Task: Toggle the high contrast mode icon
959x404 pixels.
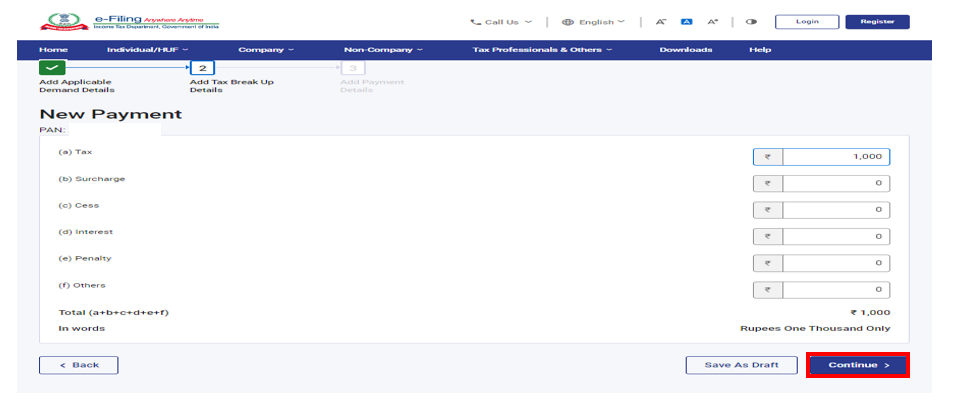Action: click(751, 22)
